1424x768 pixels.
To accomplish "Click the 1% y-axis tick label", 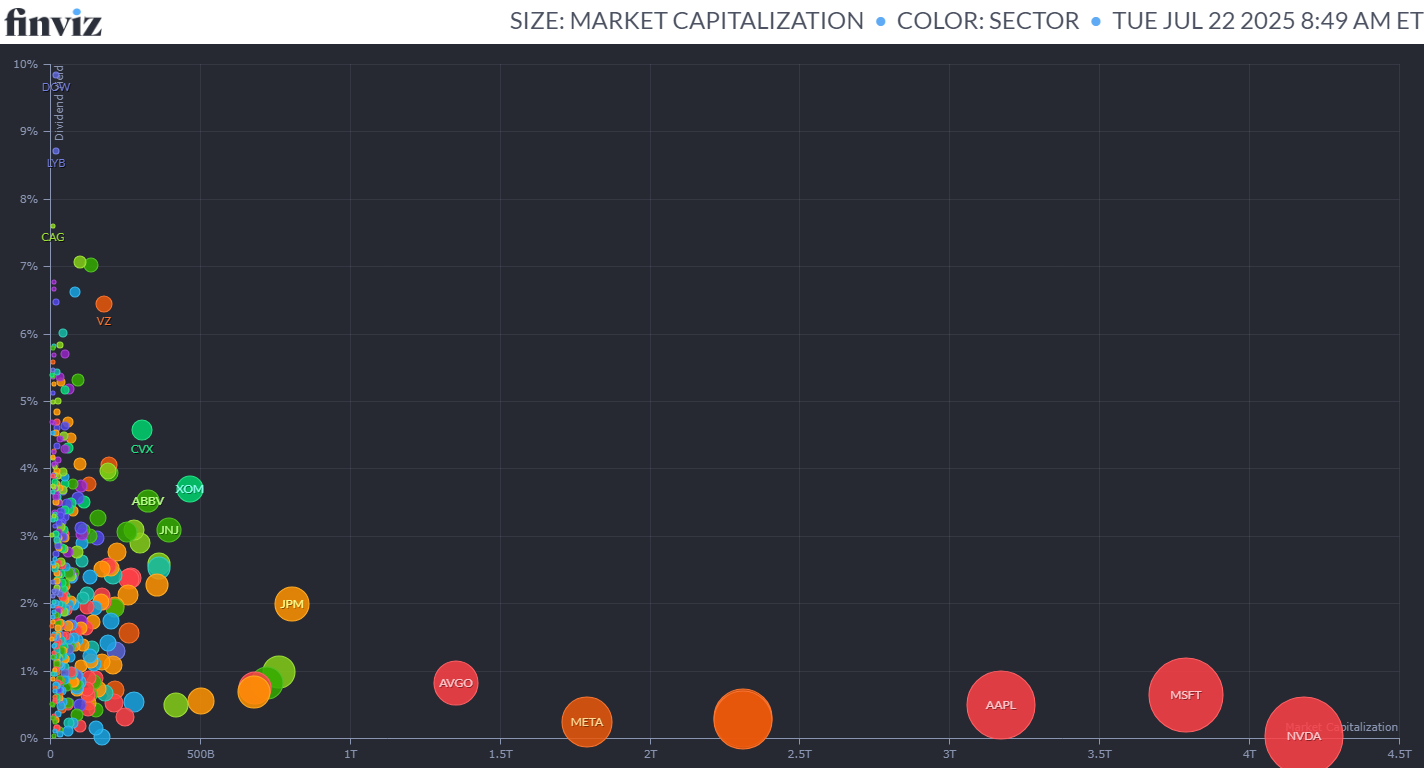I will 29,671.
